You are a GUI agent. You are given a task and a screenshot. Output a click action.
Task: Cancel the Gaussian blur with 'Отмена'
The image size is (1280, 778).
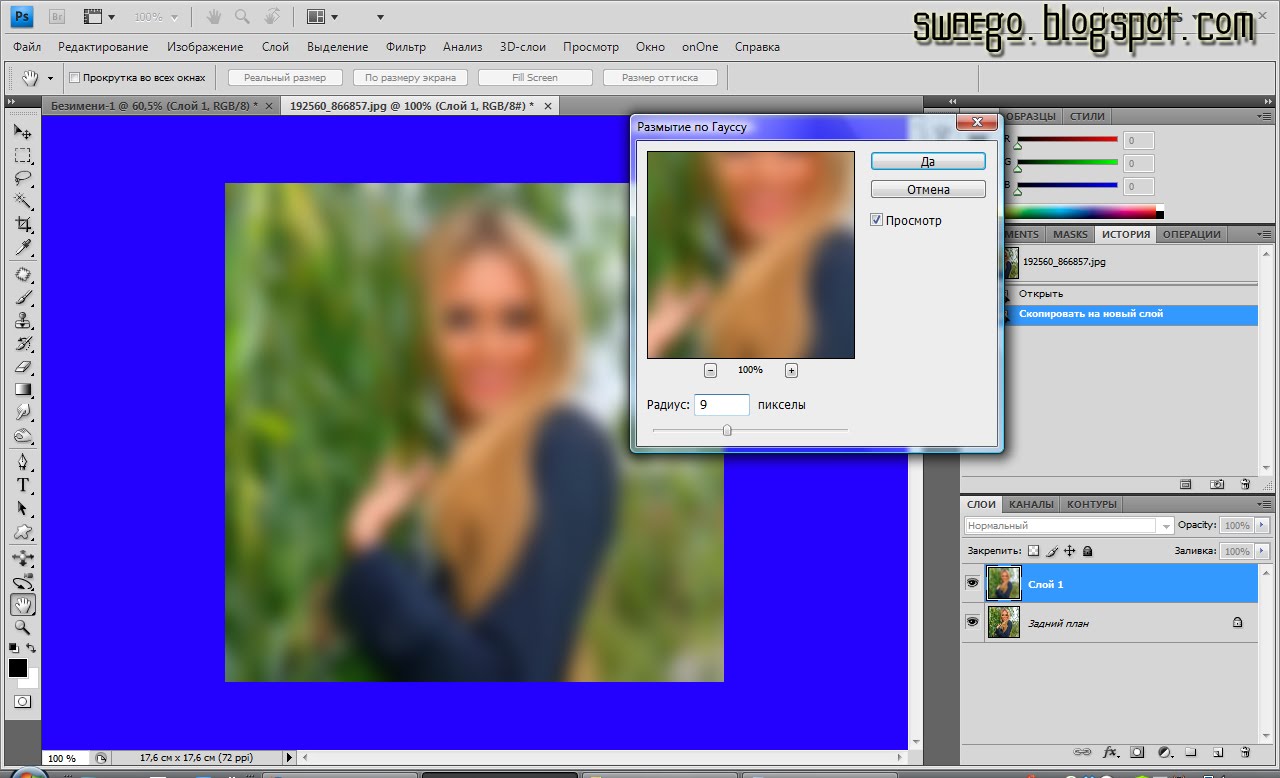(x=928, y=189)
